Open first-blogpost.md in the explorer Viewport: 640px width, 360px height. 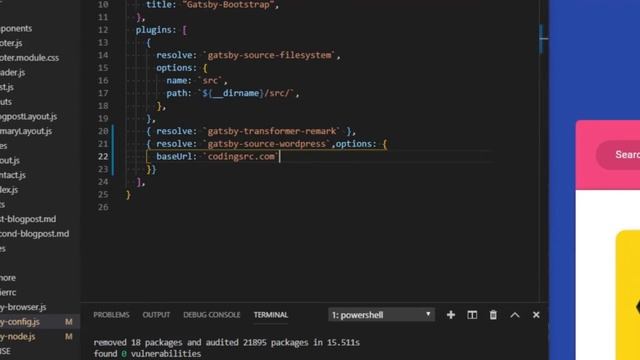pyautogui.click(x=28, y=219)
